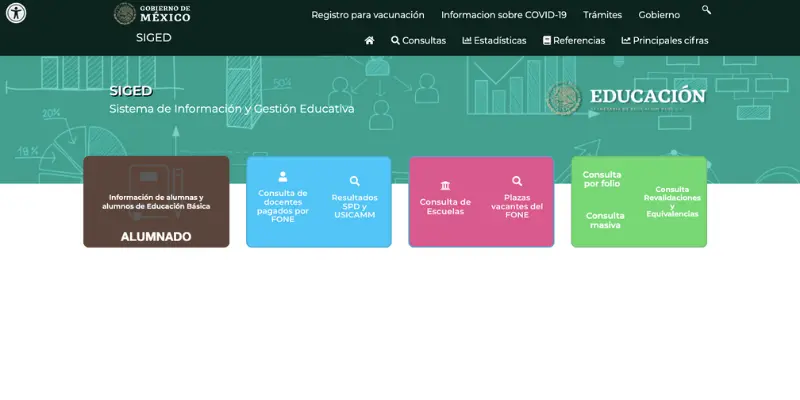The image size is (800, 400).
Task: Go to home via house icon
Action: point(369,41)
